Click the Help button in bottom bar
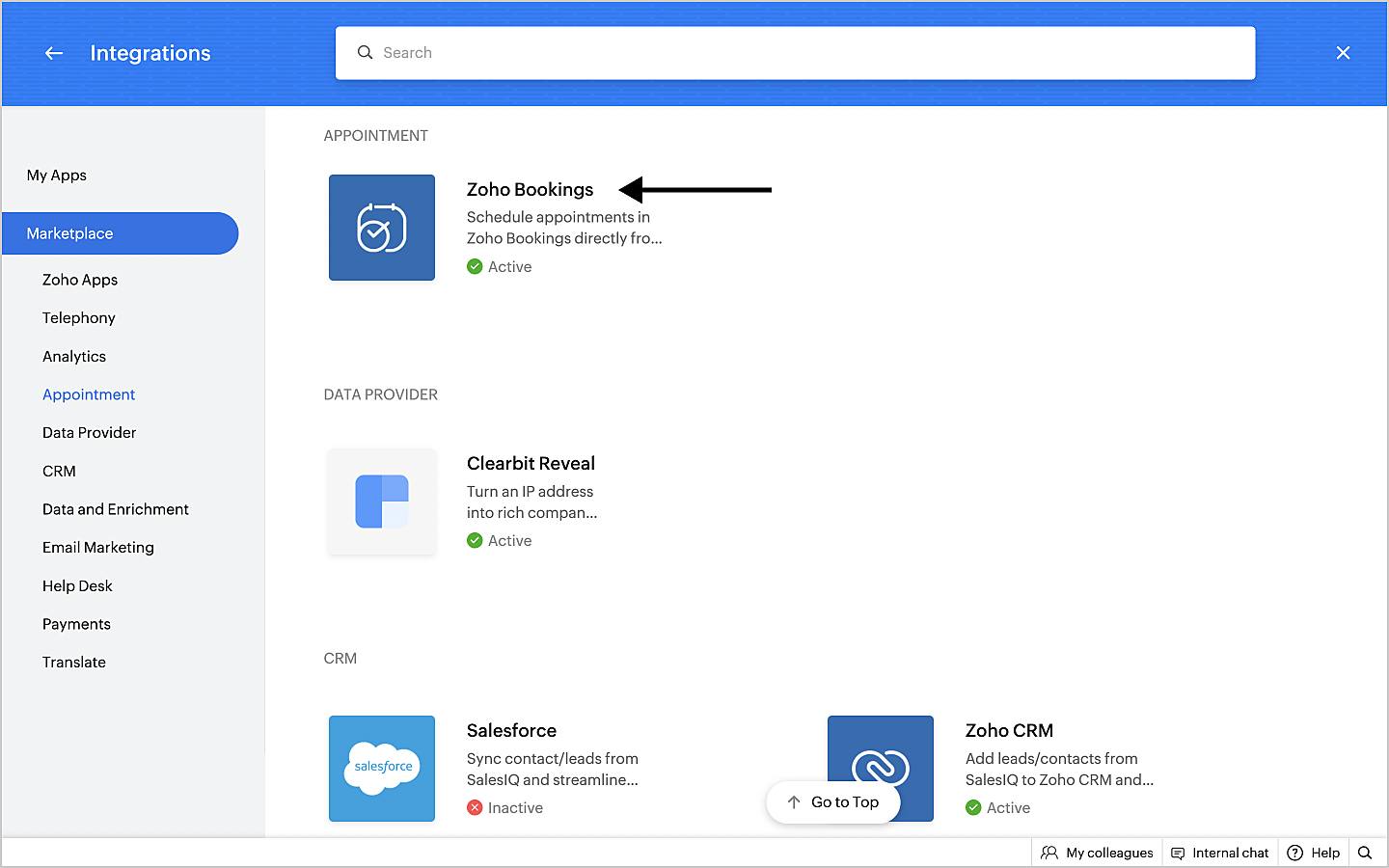Viewport: 1389px width, 868px height. (x=1314, y=853)
